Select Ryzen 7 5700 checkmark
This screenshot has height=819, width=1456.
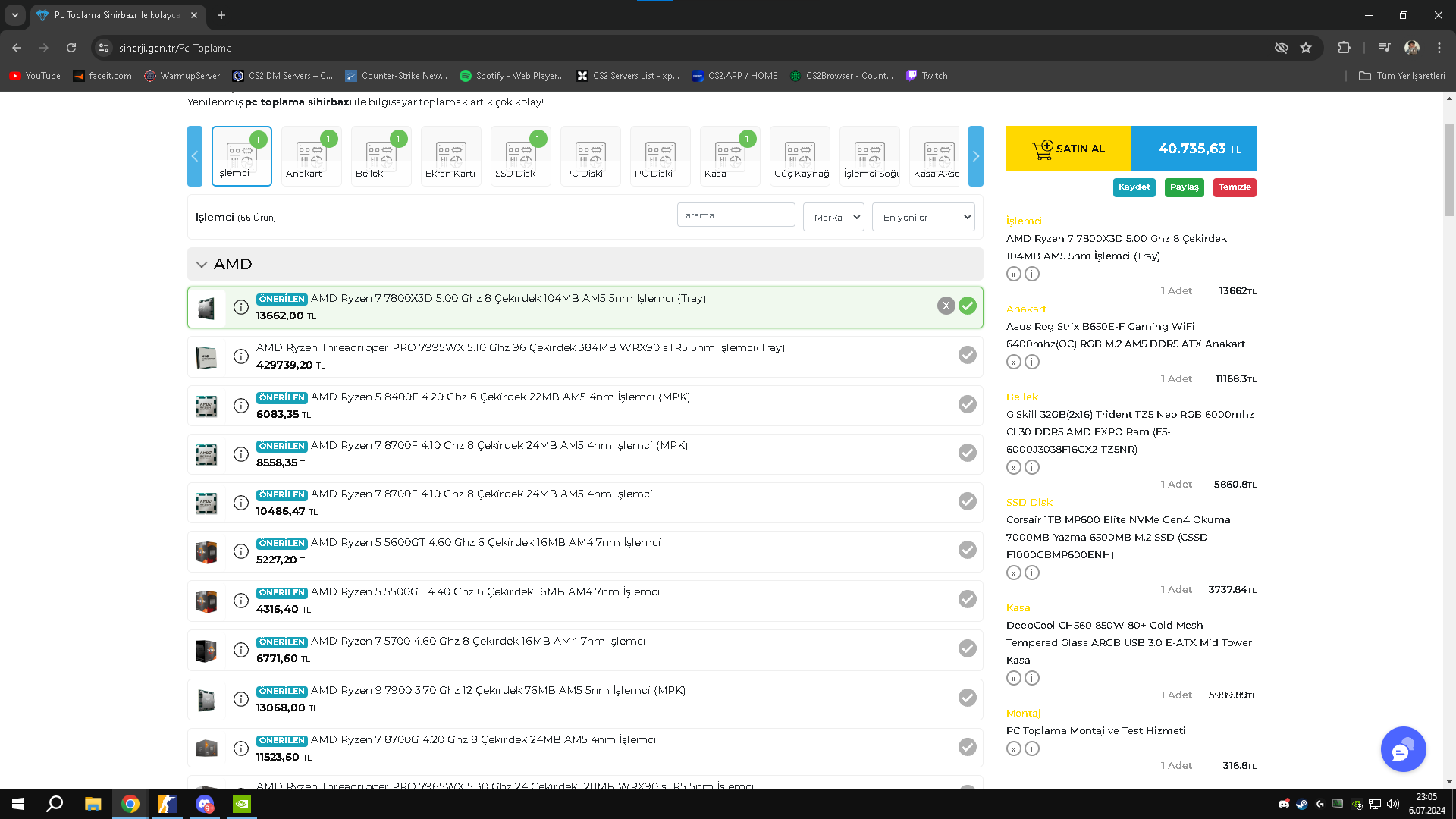tap(967, 648)
